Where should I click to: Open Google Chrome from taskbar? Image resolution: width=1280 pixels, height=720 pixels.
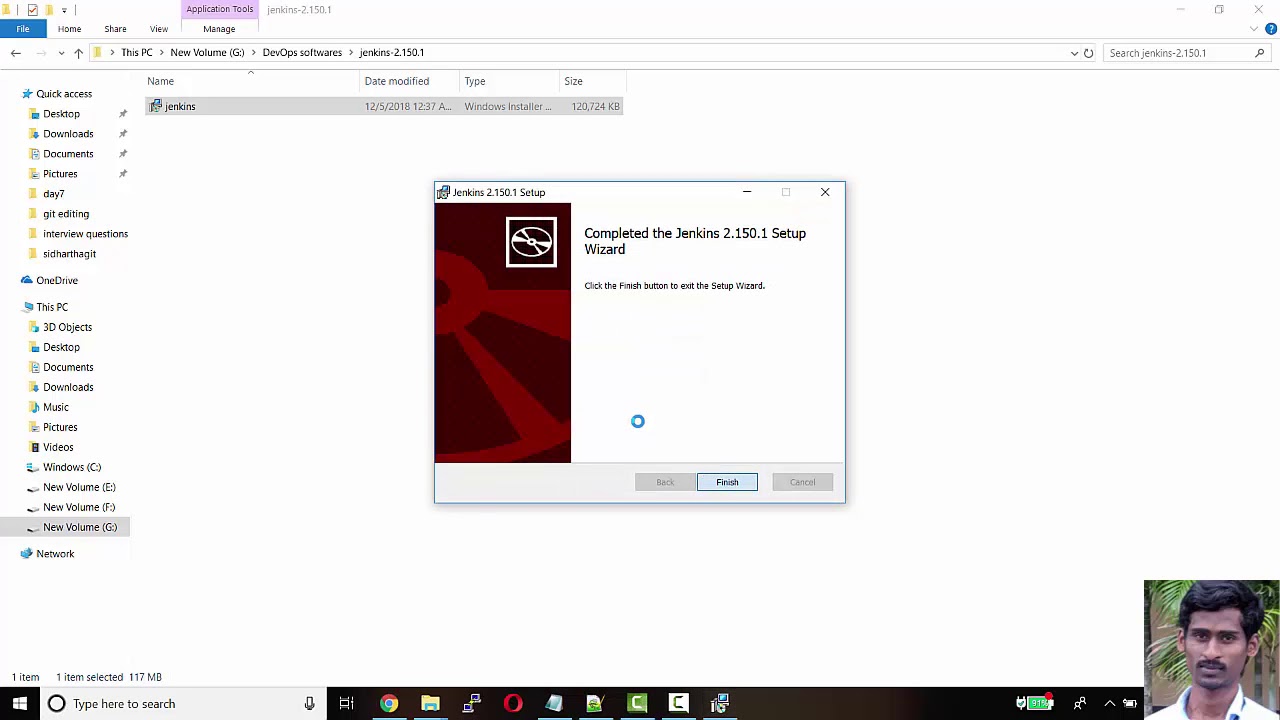coord(389,704)
